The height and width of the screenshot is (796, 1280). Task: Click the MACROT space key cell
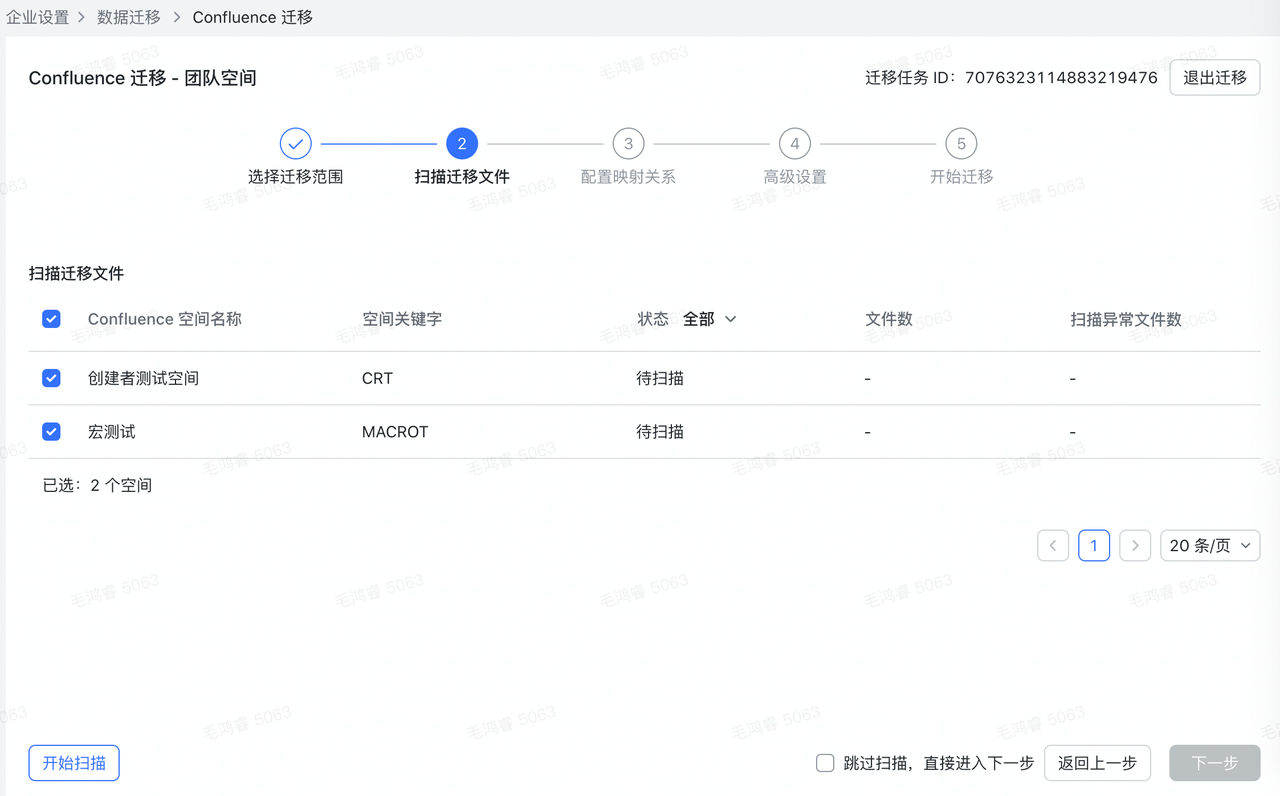(395, 432)
